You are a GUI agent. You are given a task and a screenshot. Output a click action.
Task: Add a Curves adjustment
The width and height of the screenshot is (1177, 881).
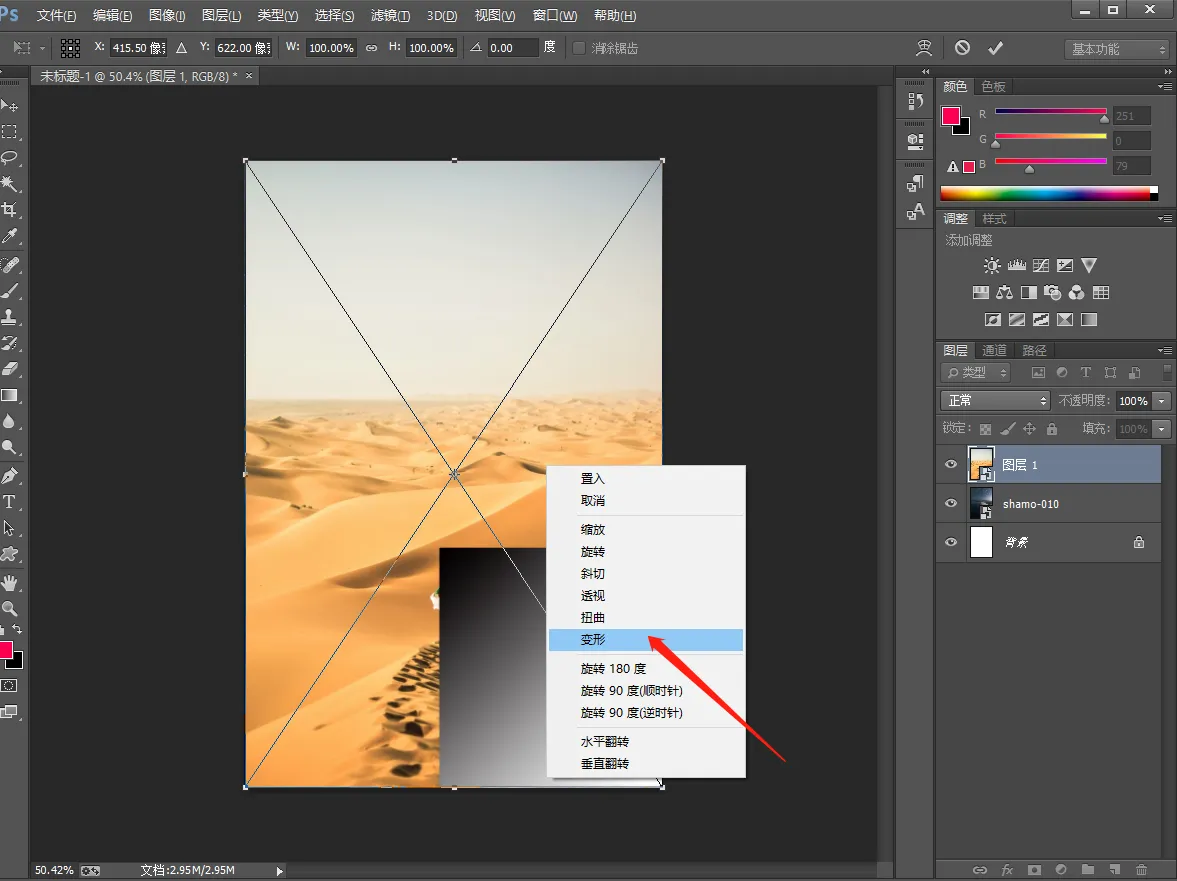pyautogui.click(x=1040, y=265)
